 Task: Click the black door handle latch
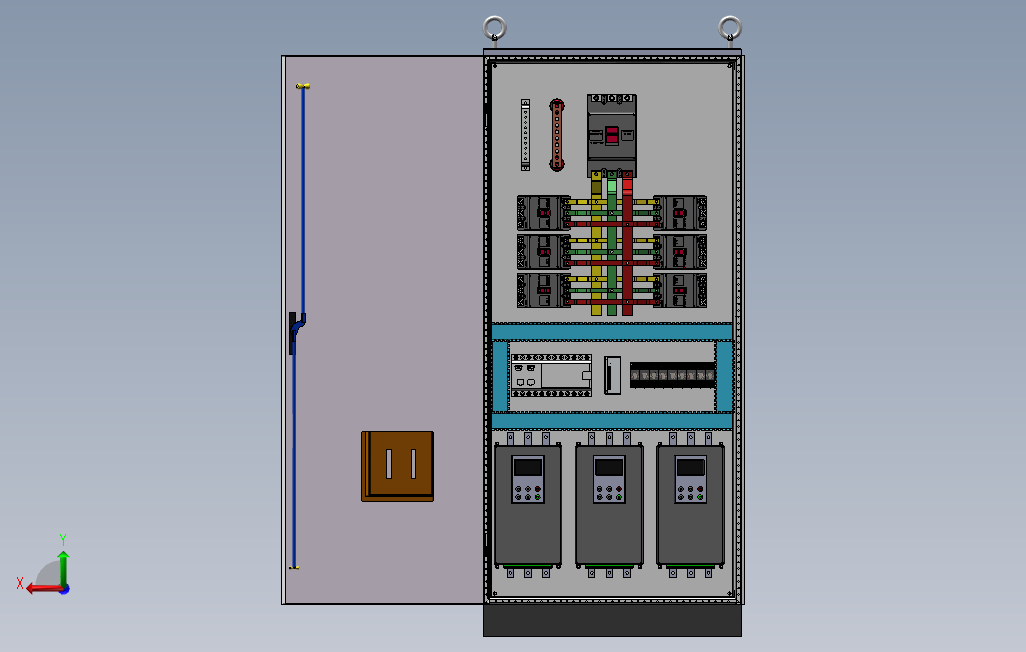(292, 333)
